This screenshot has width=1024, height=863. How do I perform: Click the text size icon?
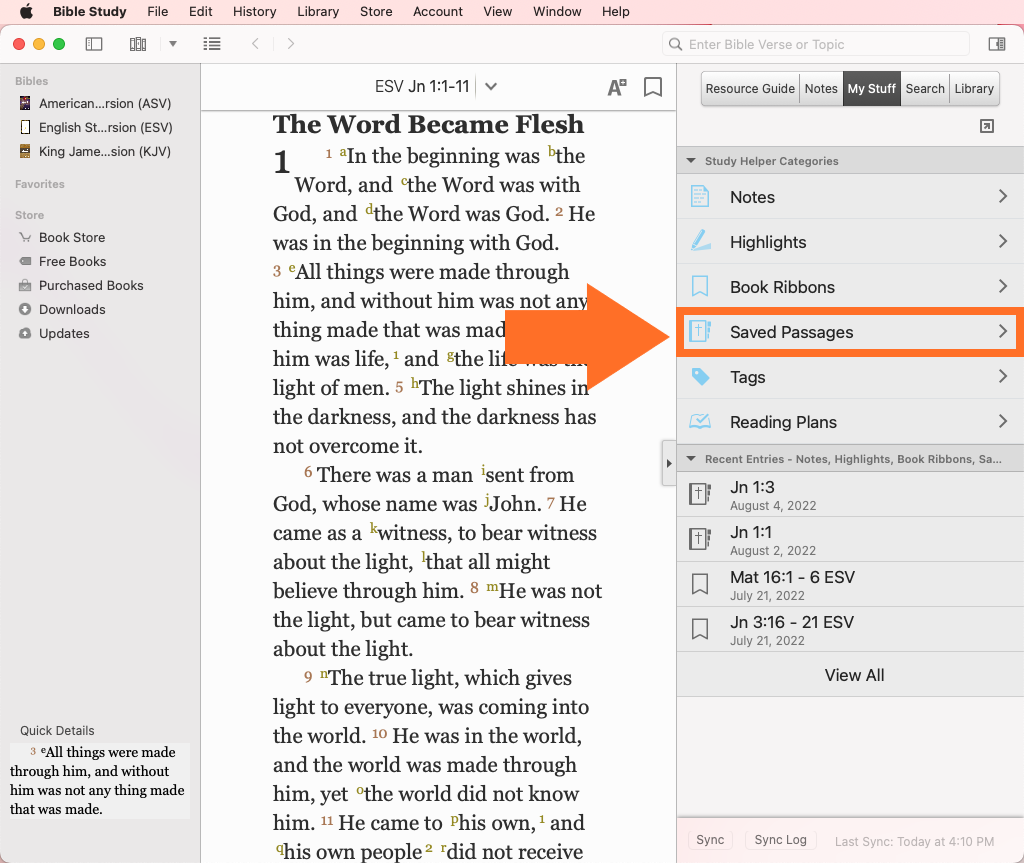pyautogui.click(x=617, y=87)
